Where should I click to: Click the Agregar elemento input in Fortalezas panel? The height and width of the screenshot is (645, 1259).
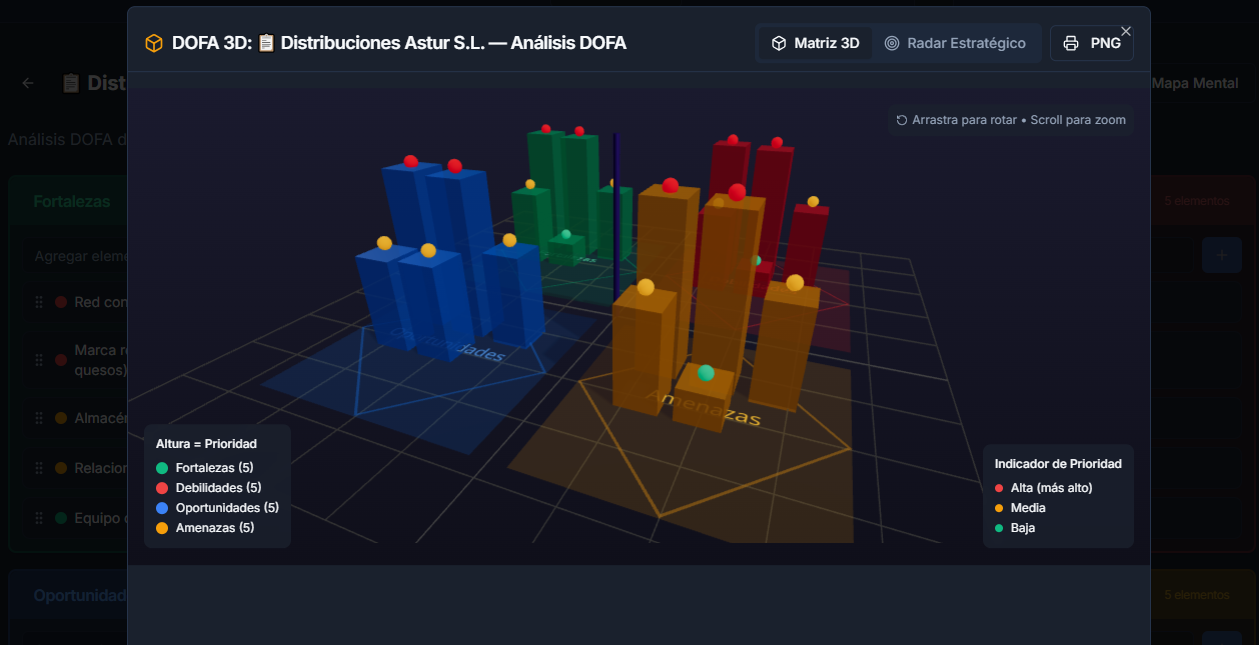(78, 256)
